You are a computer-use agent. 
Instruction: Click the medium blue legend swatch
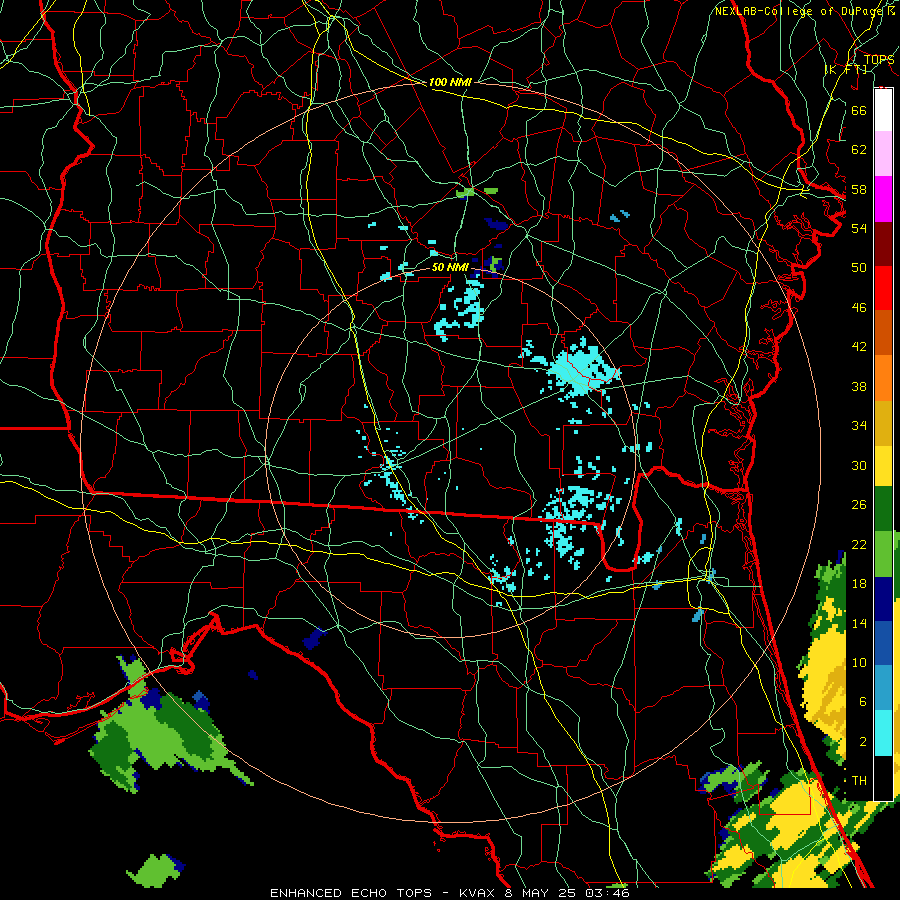[x=883, y=643]
